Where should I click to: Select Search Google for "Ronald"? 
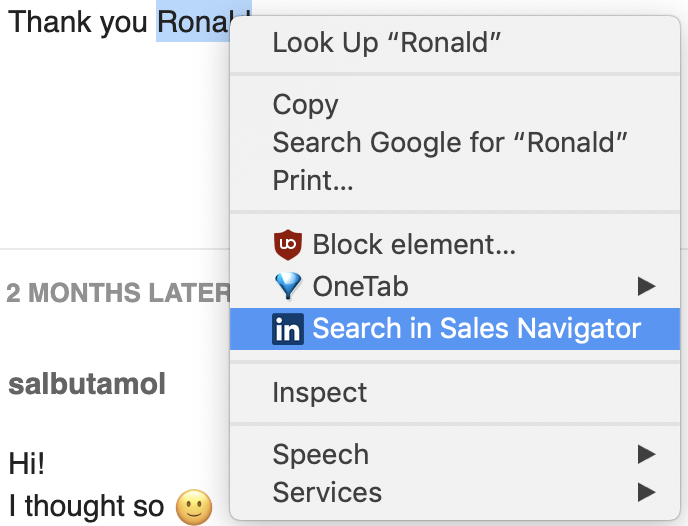click(455, 143)
